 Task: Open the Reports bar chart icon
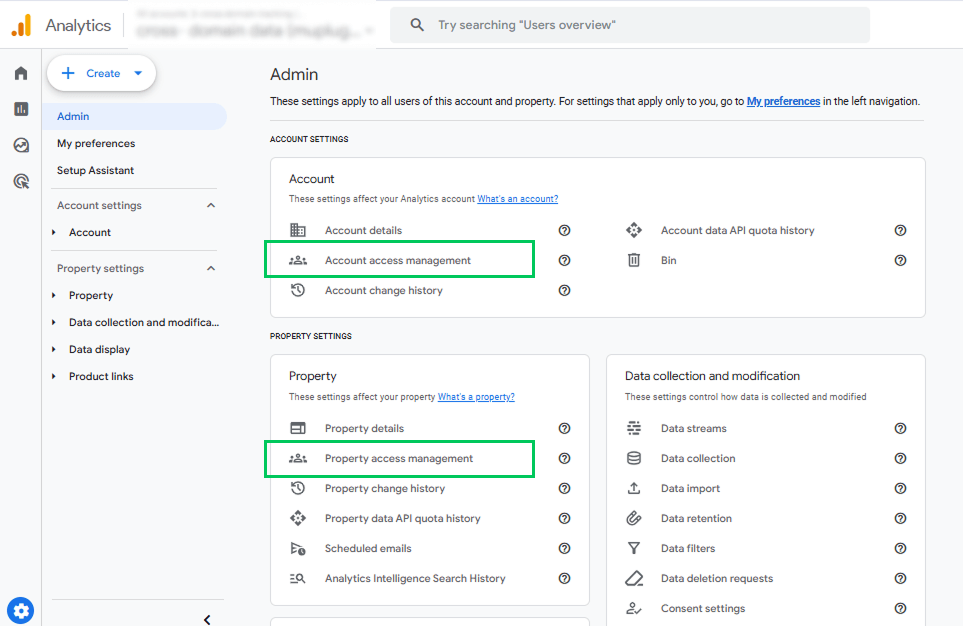21,109
